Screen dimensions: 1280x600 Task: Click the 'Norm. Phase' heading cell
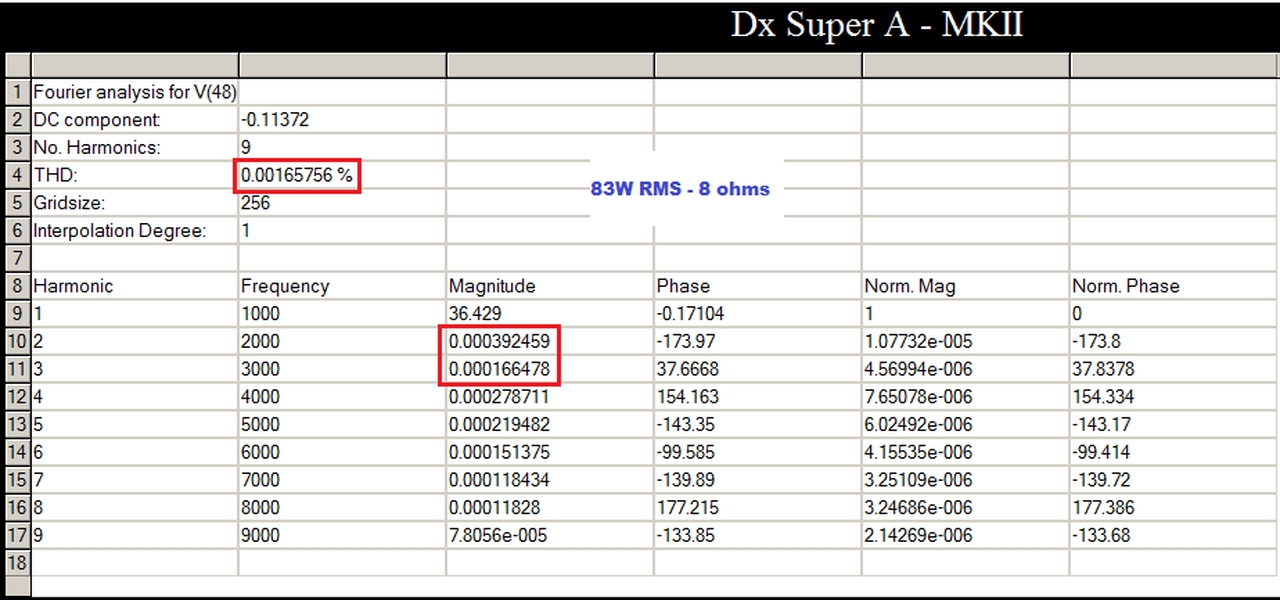[1174, 286]
